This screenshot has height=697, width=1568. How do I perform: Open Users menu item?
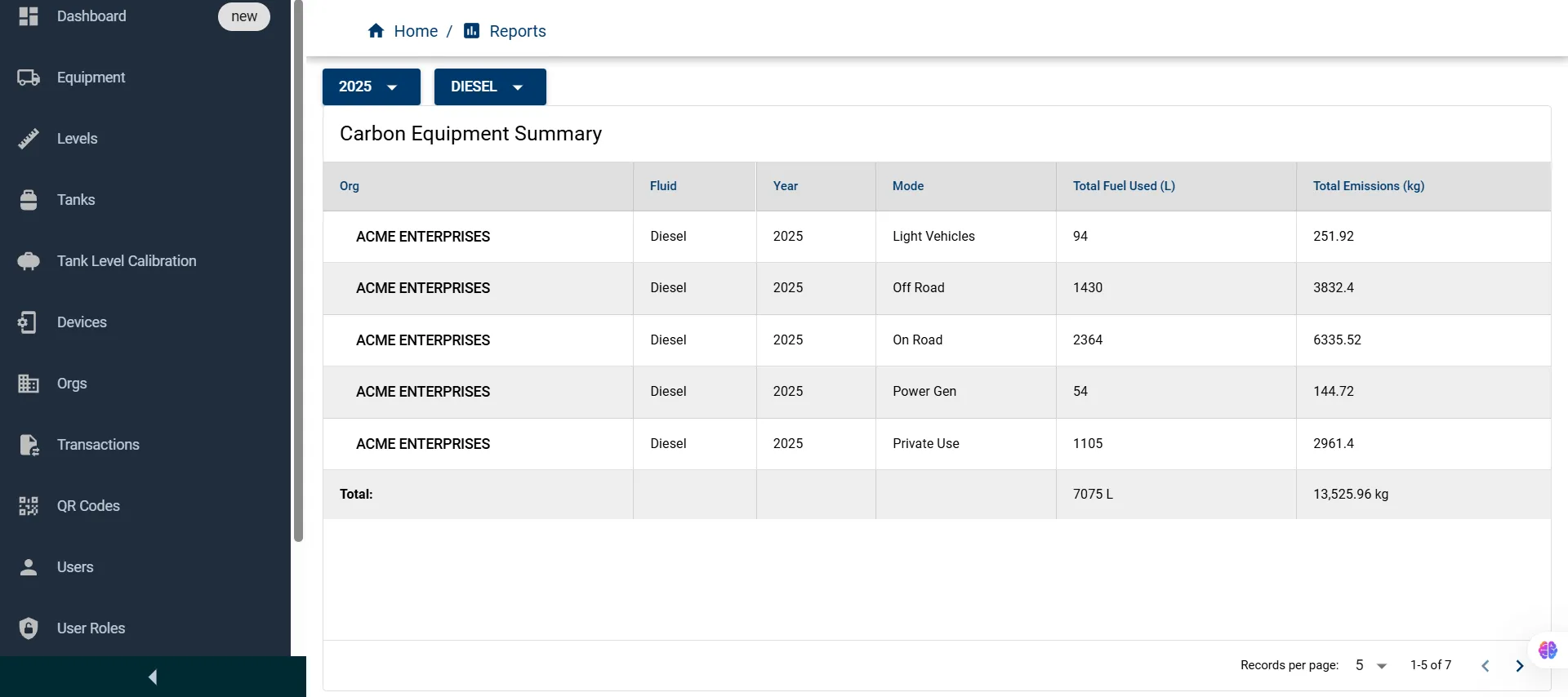pyautogui.click(x=75, y=567)
